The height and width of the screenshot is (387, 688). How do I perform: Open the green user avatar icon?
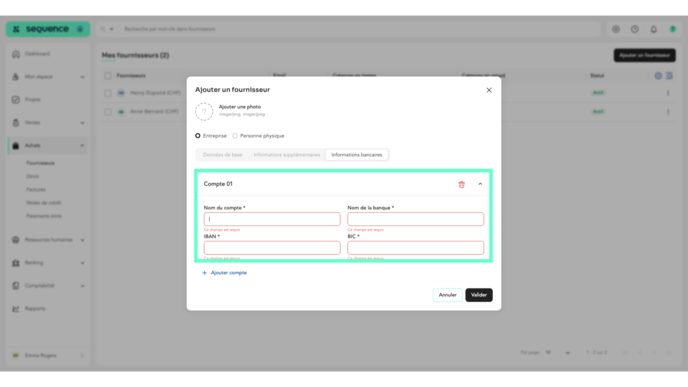click(673, 29)
